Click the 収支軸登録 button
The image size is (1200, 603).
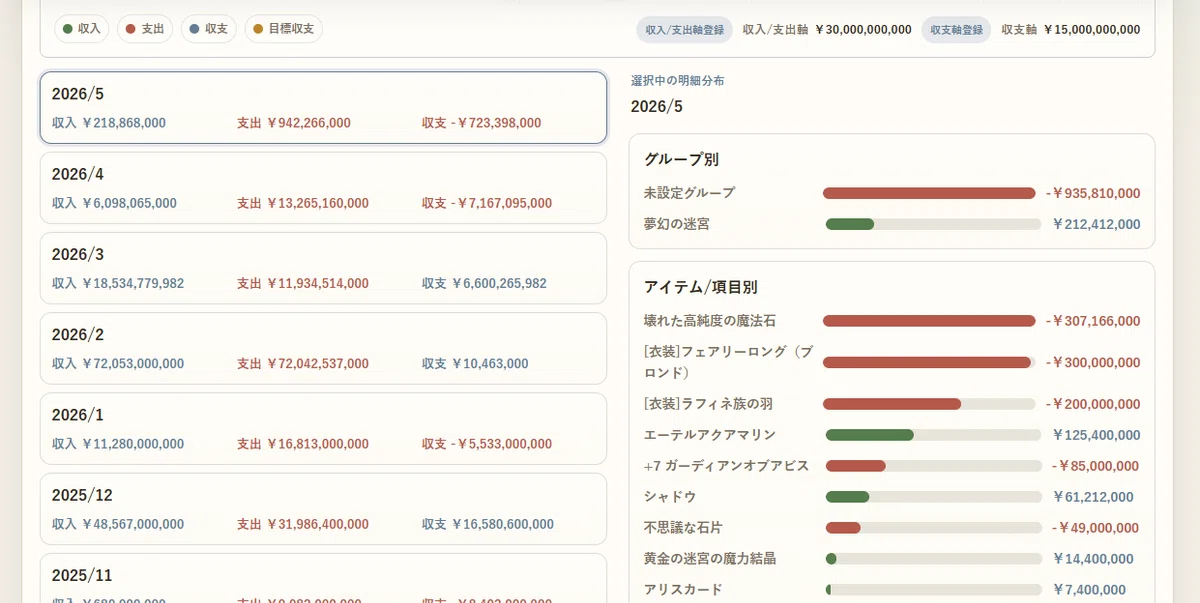click(956, 30)
